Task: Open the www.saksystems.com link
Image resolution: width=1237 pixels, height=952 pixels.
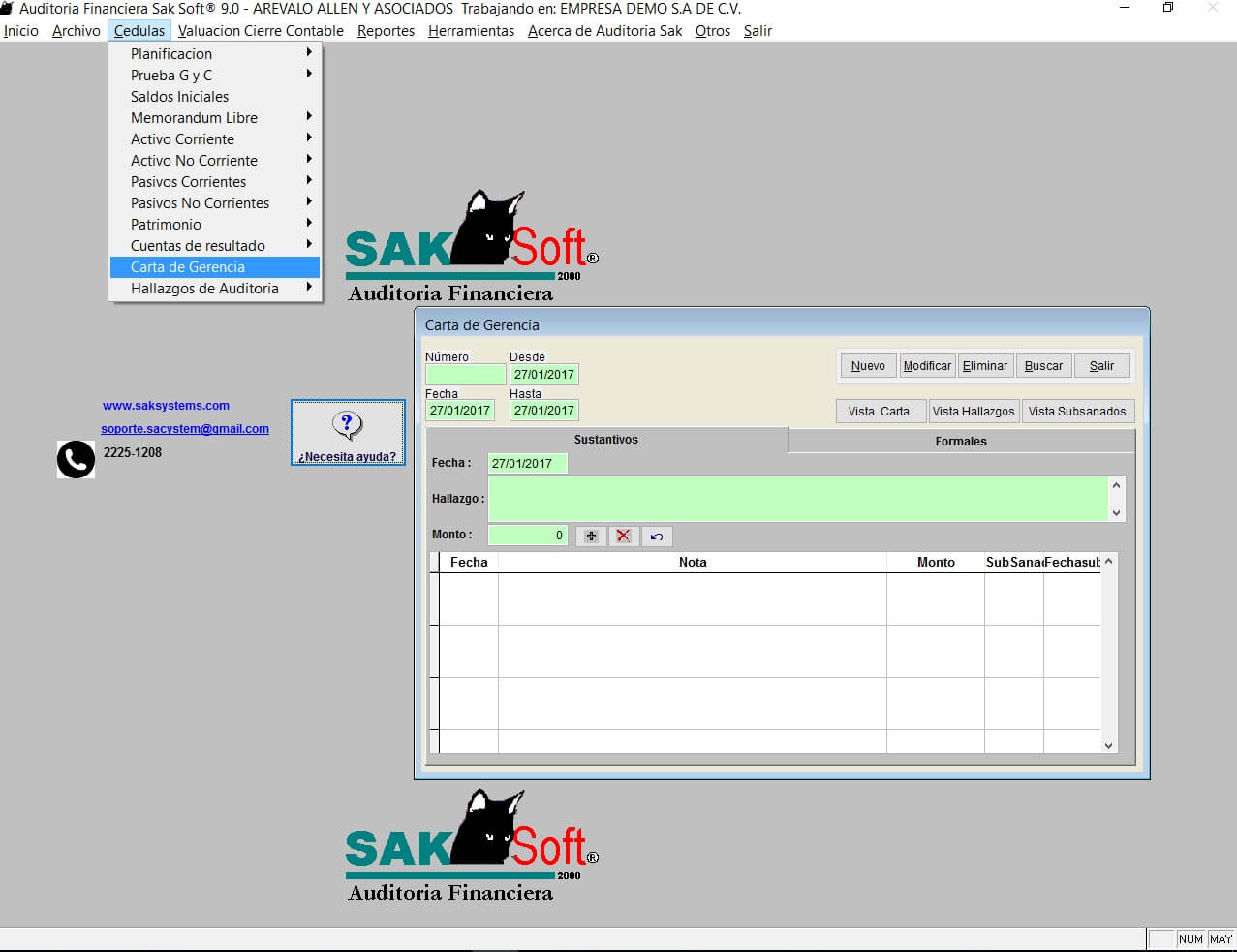Action: (166, 406)
